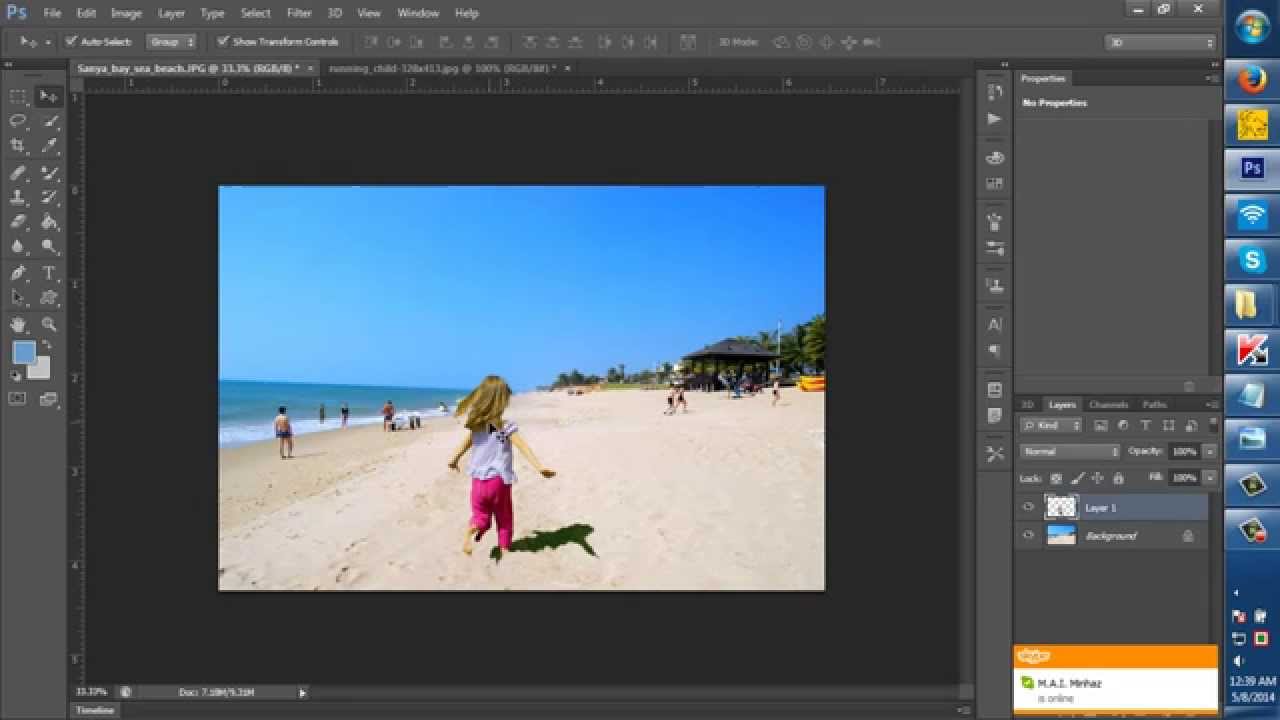Select the Custom Shape tool

click(x=48, y=298)
